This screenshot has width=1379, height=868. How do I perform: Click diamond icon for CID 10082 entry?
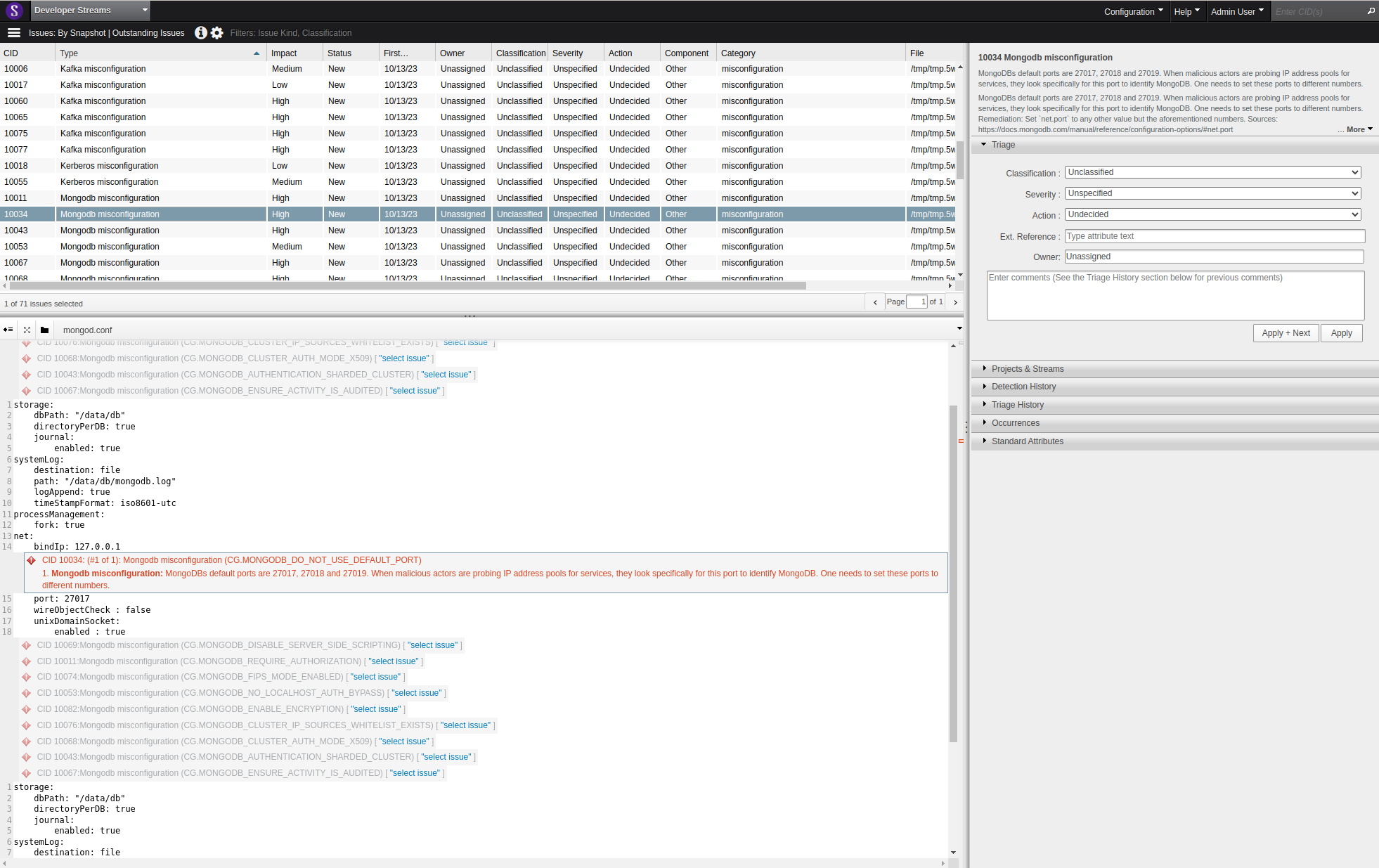pos(26,709)
